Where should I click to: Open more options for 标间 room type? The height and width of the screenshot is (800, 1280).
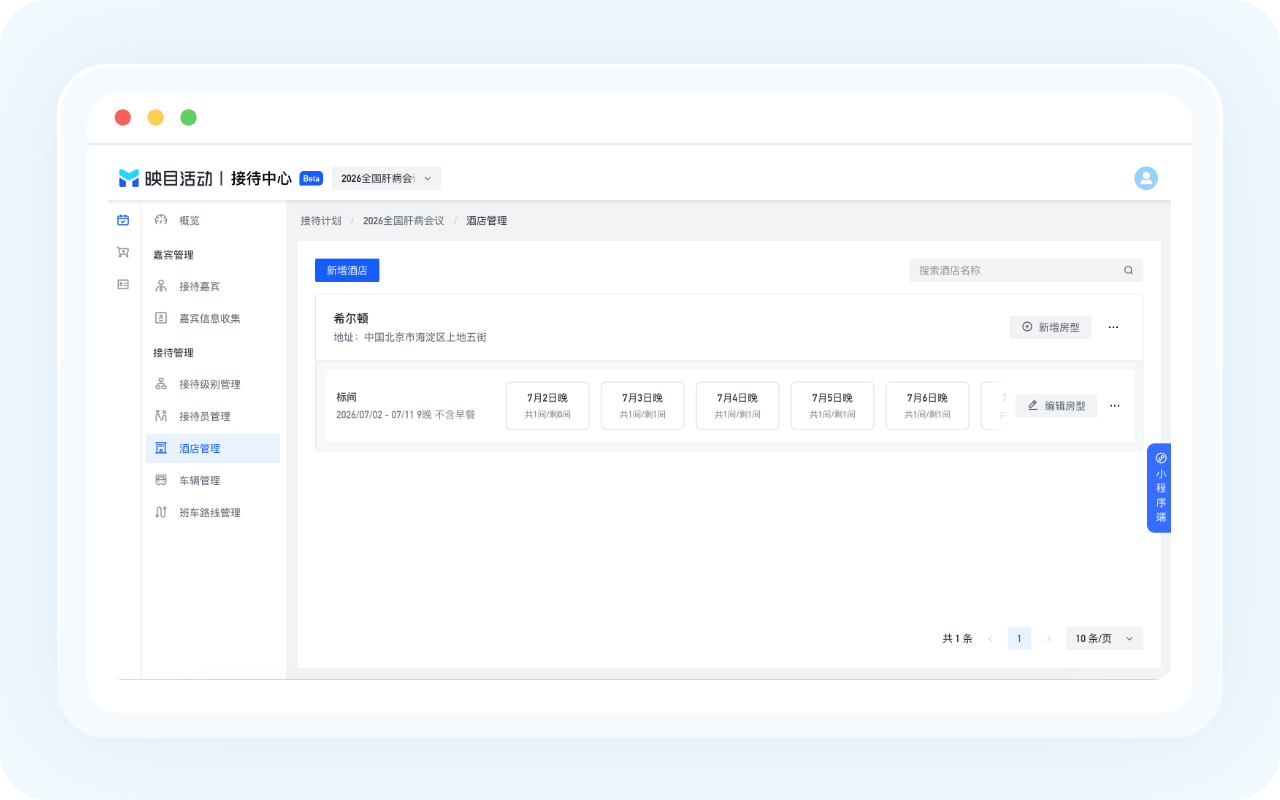1114,406
